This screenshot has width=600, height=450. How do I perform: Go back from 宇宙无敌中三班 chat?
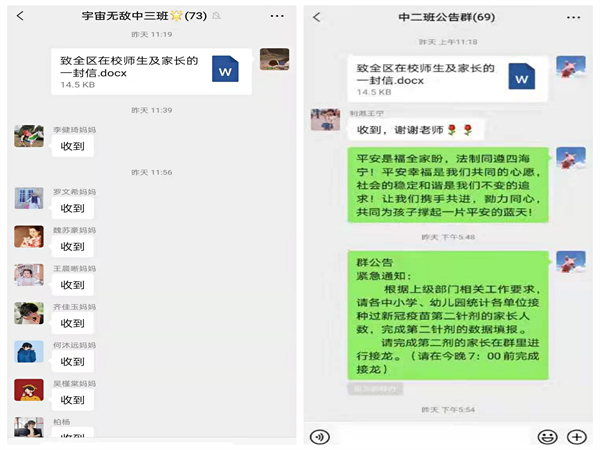(x=20, y=16)
